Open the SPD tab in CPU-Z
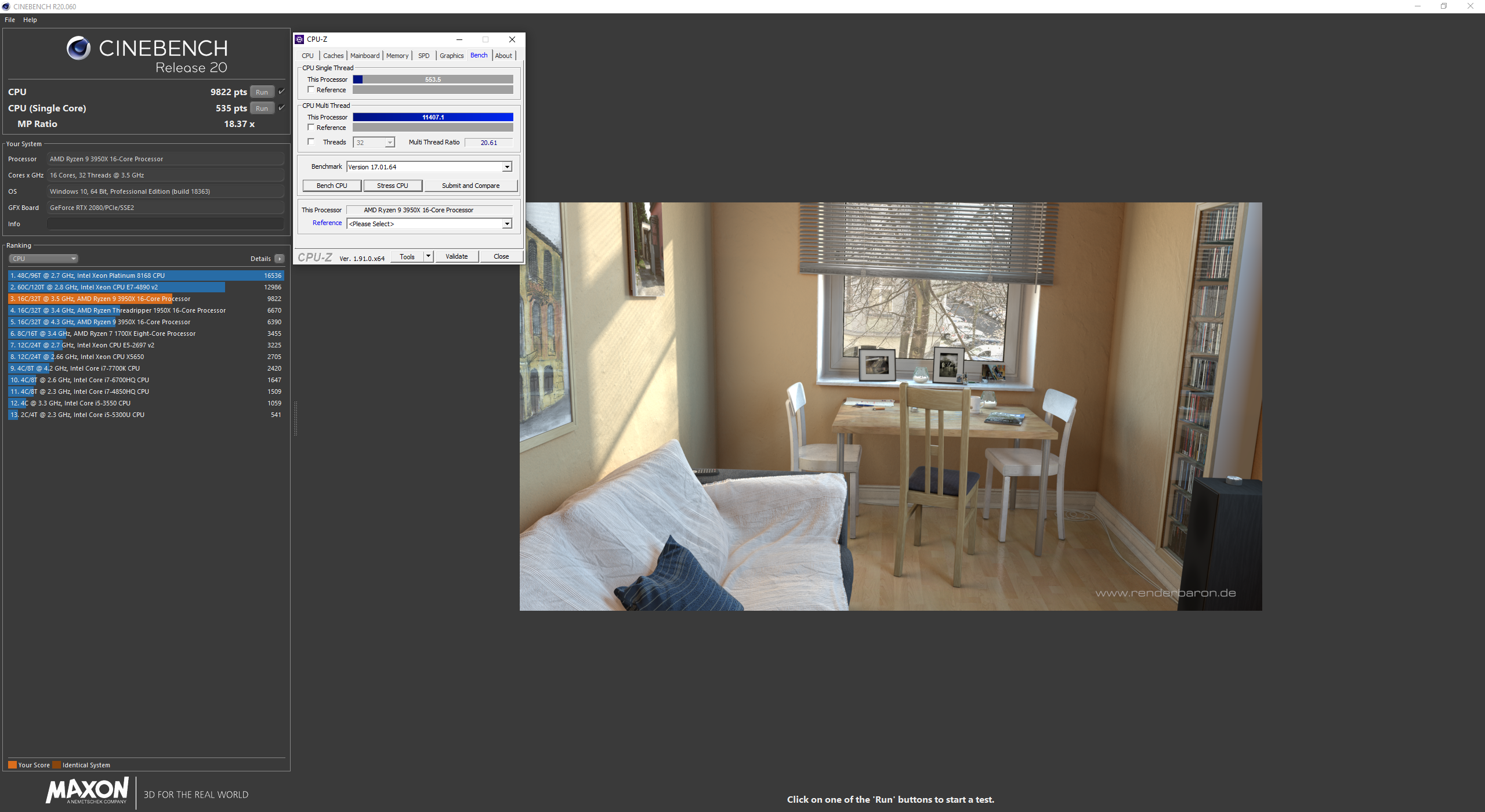The image size is (1485, 812). click(424, 56)
